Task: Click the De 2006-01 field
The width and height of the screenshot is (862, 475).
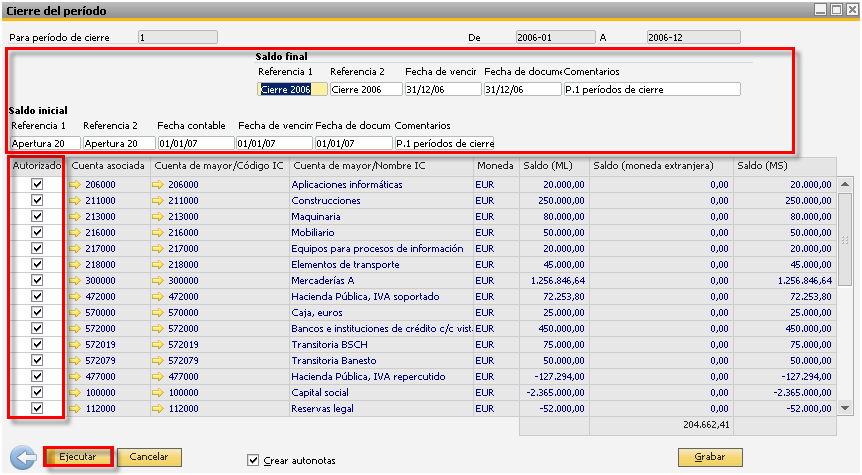Action: pos(555,37)
